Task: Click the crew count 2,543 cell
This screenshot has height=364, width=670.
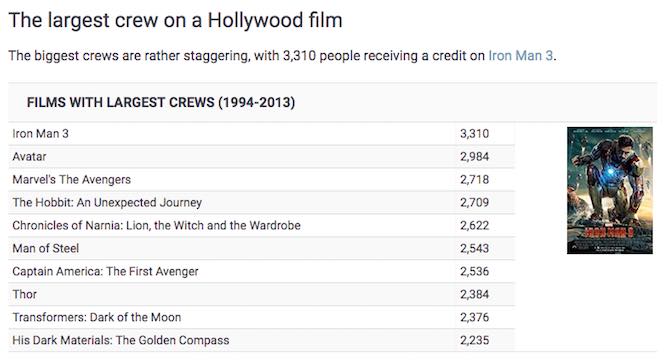Action: 474,249
